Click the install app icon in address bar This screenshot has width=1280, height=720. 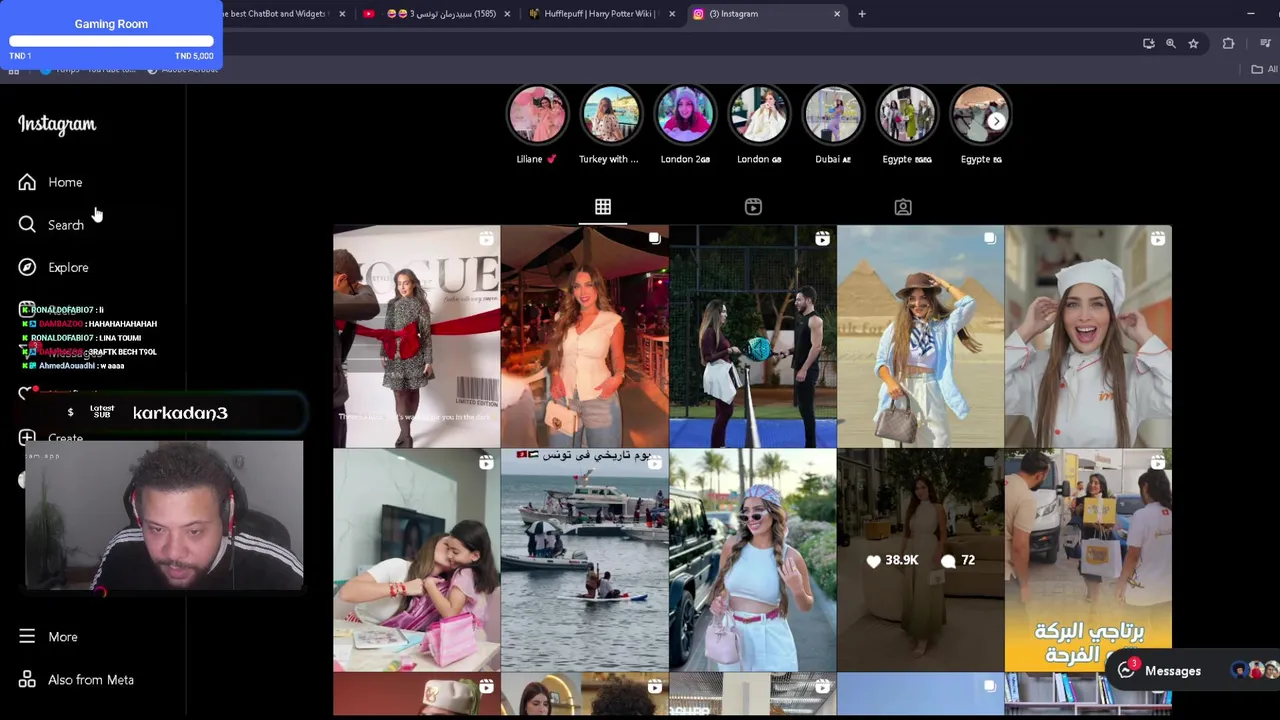(x=1149, y=43)
